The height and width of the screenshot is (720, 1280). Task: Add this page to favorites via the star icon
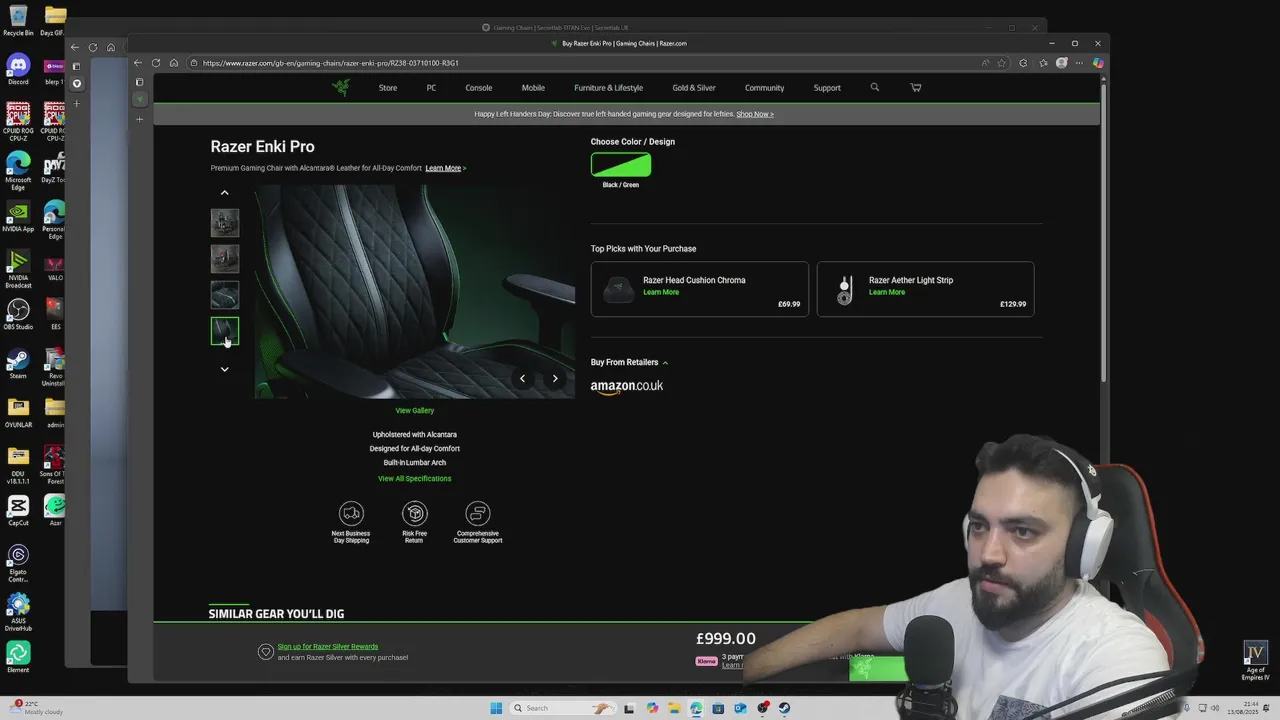[1002, 63]
